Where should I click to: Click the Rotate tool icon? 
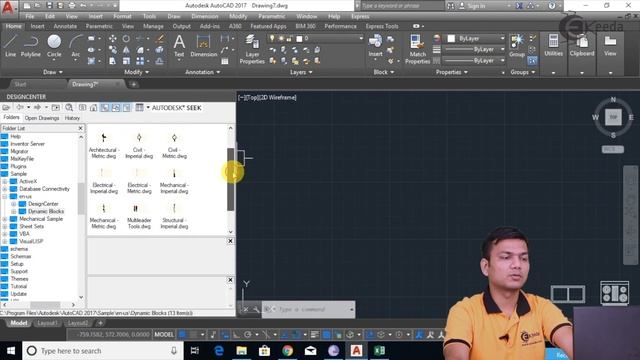point(126,38)
